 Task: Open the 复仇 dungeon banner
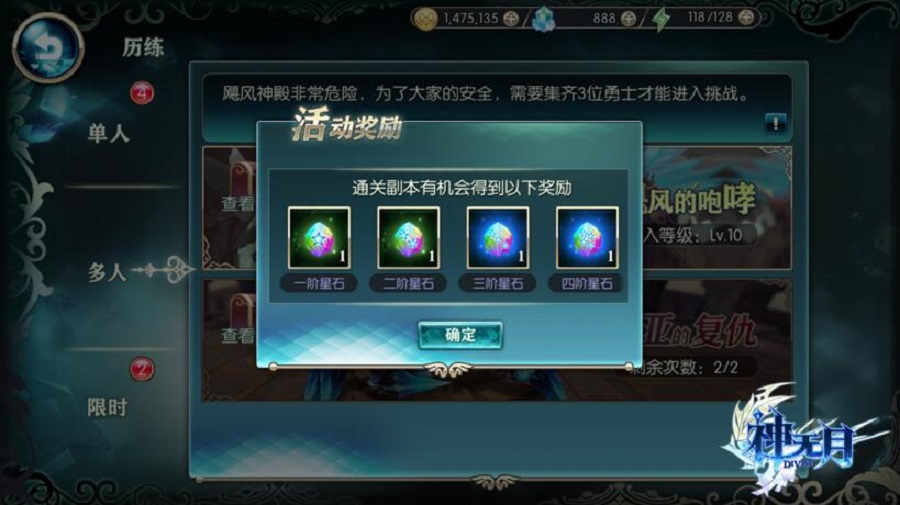[717, 340]
